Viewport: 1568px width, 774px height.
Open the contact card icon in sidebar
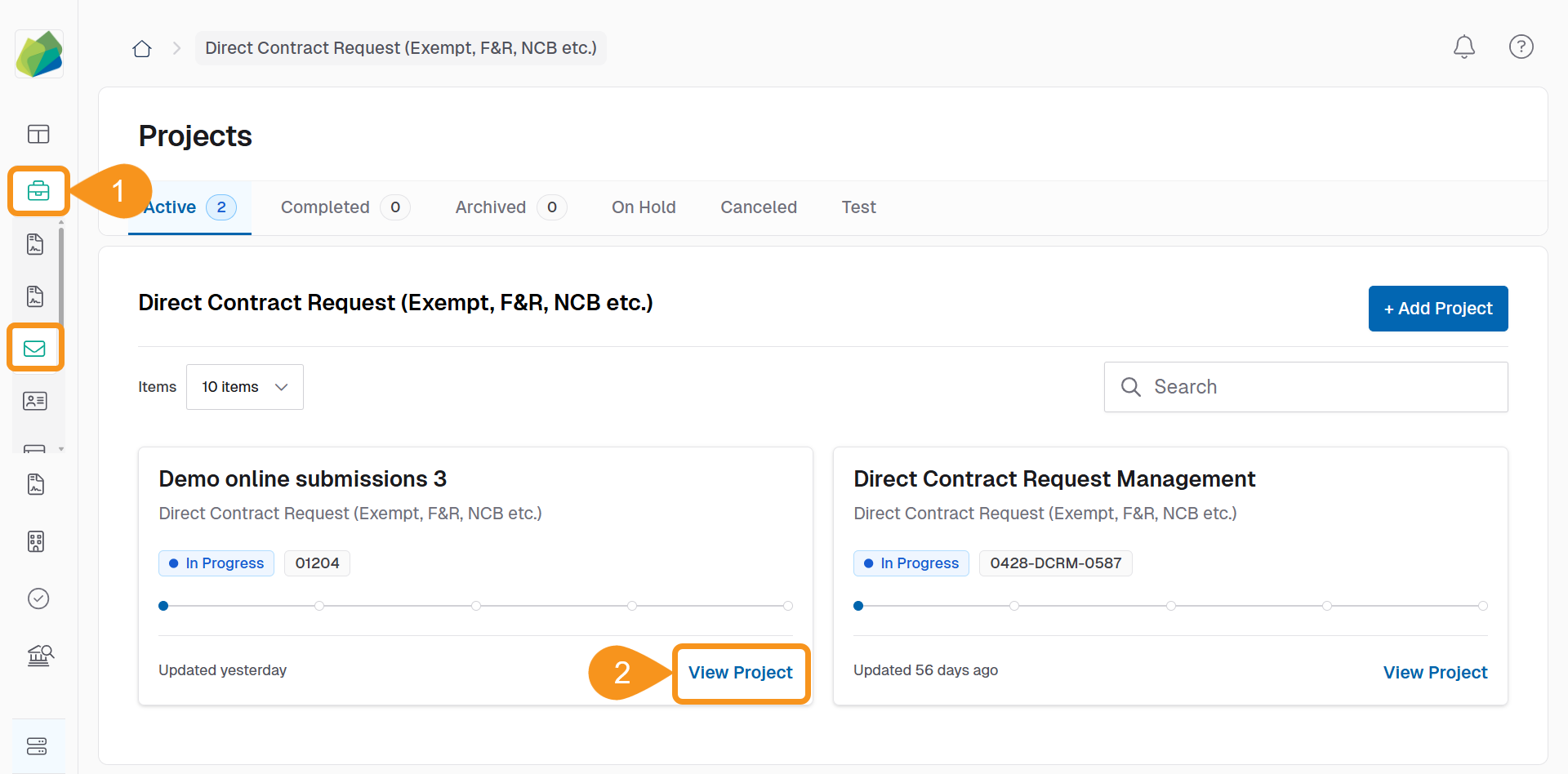point(35,401)
